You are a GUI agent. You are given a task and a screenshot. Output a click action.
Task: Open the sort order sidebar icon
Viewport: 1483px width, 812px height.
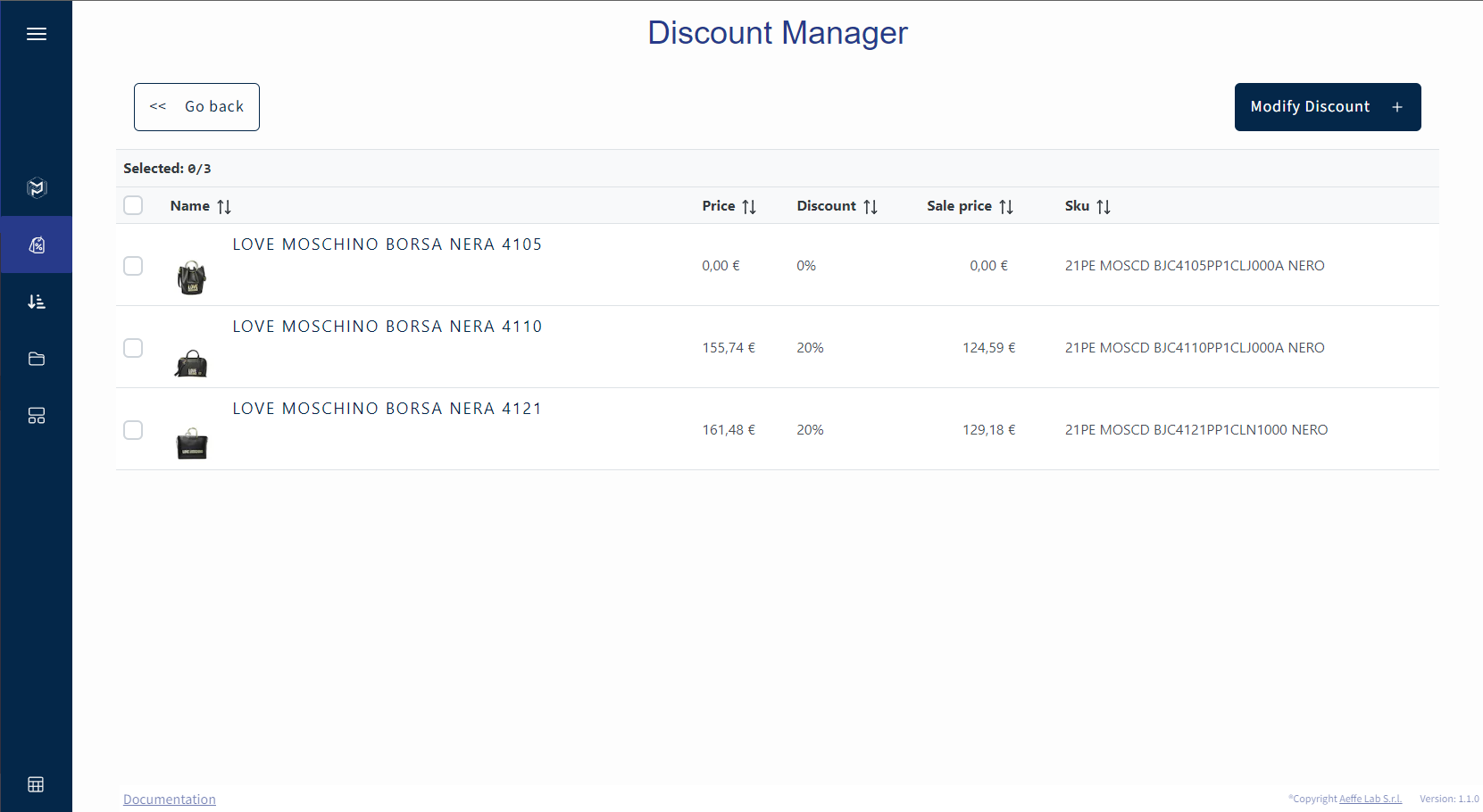coord(37,302)
